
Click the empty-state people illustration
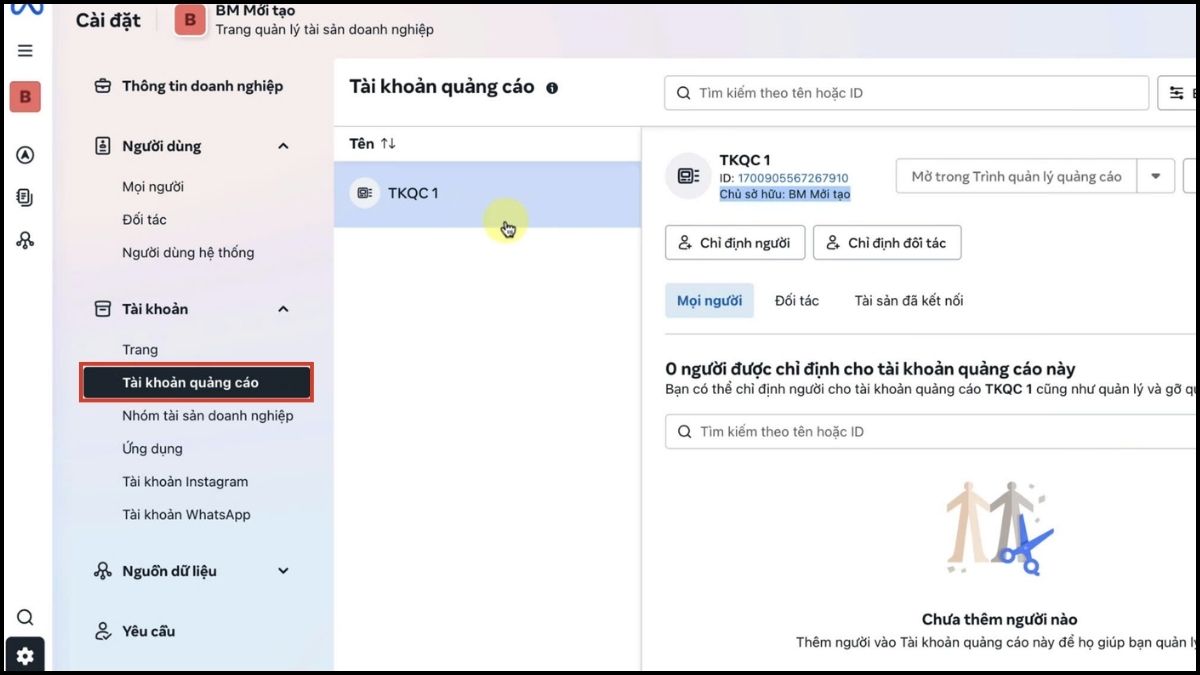coord(1000,528)
